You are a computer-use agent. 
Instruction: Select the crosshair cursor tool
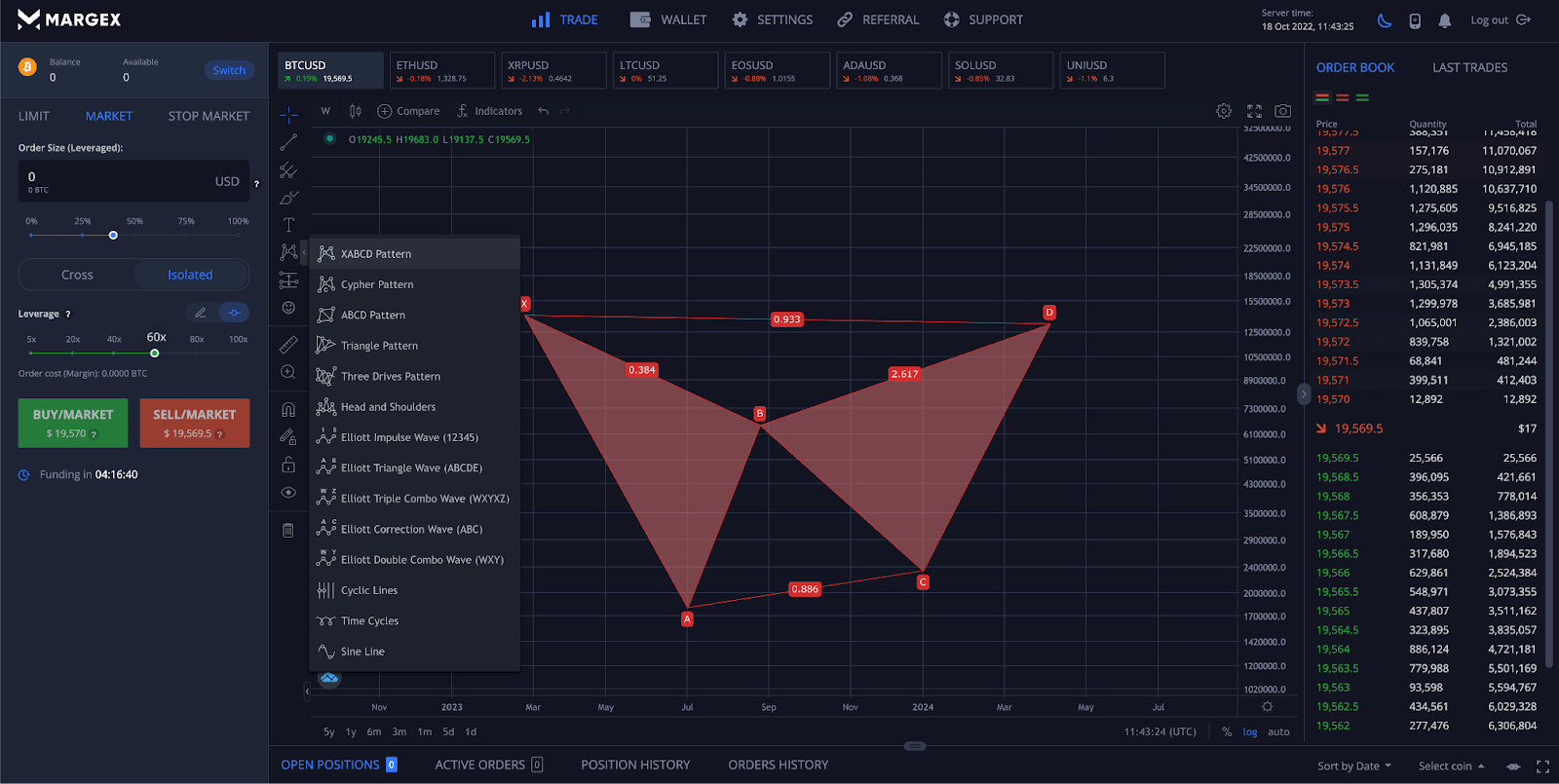point(288,115)
